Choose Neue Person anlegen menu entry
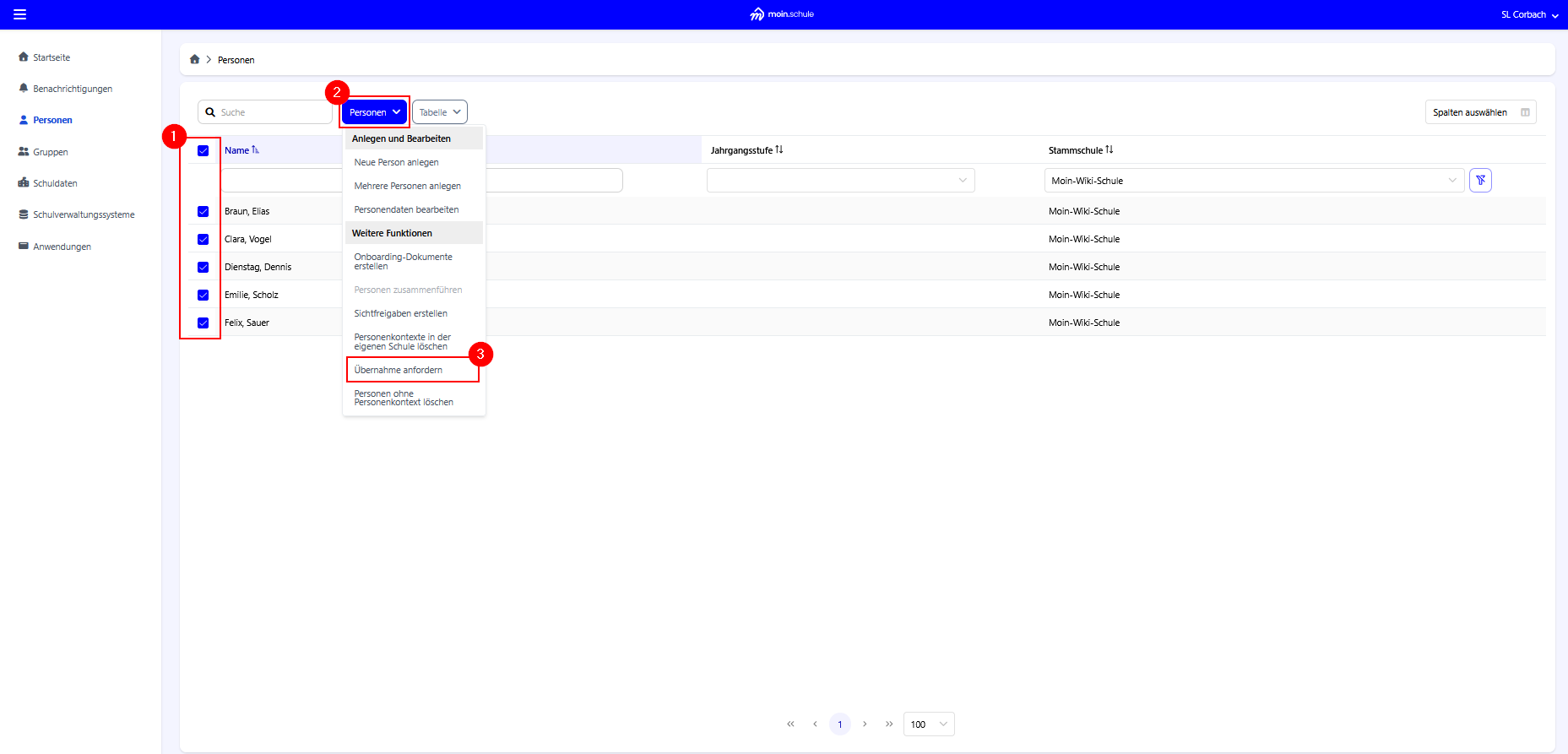The width and height of the screenshot is (1568, 754). click(396, 162)
